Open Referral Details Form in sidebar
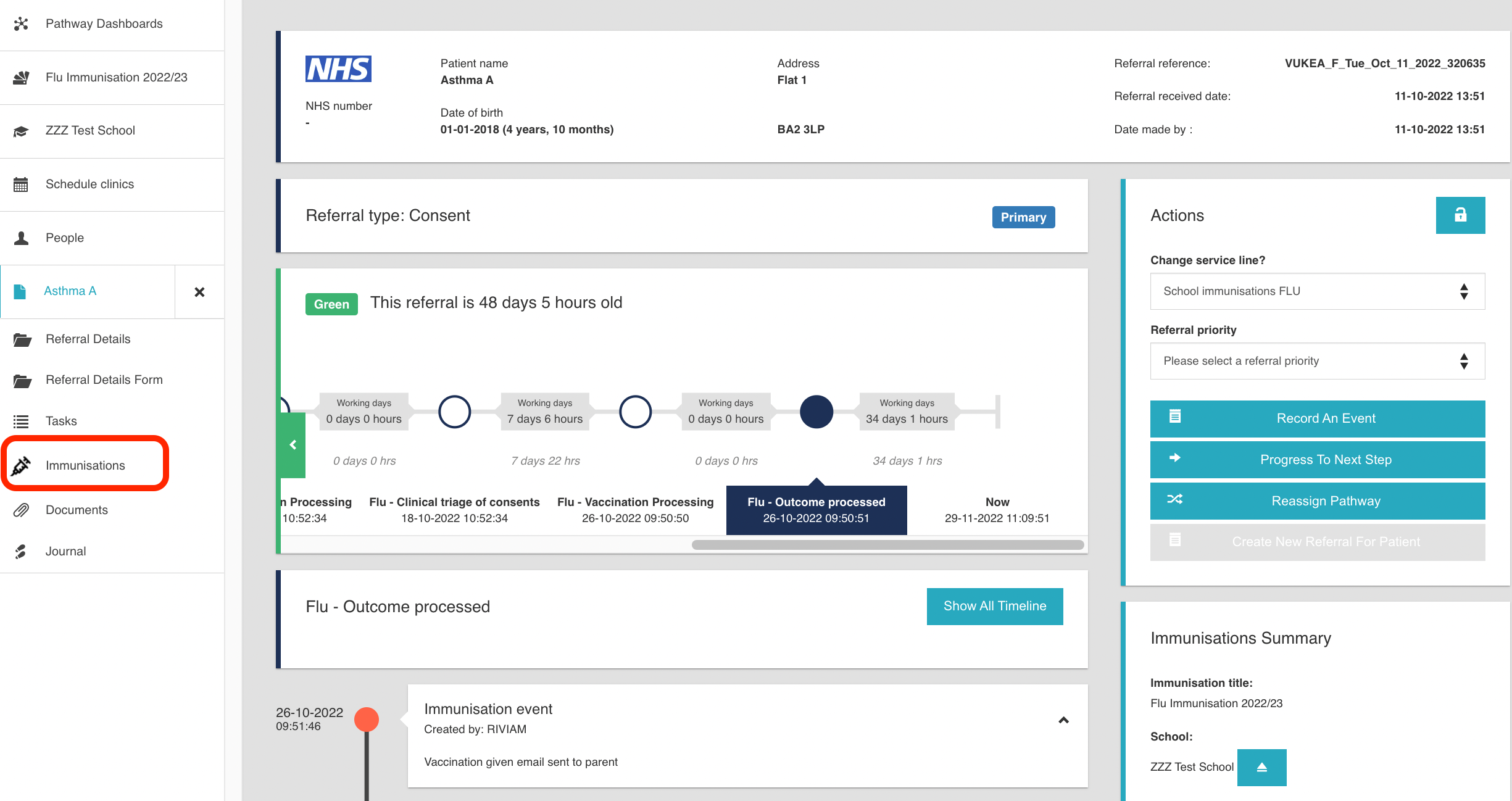This screenshot has height=801, width=1512. pos(104,380)
